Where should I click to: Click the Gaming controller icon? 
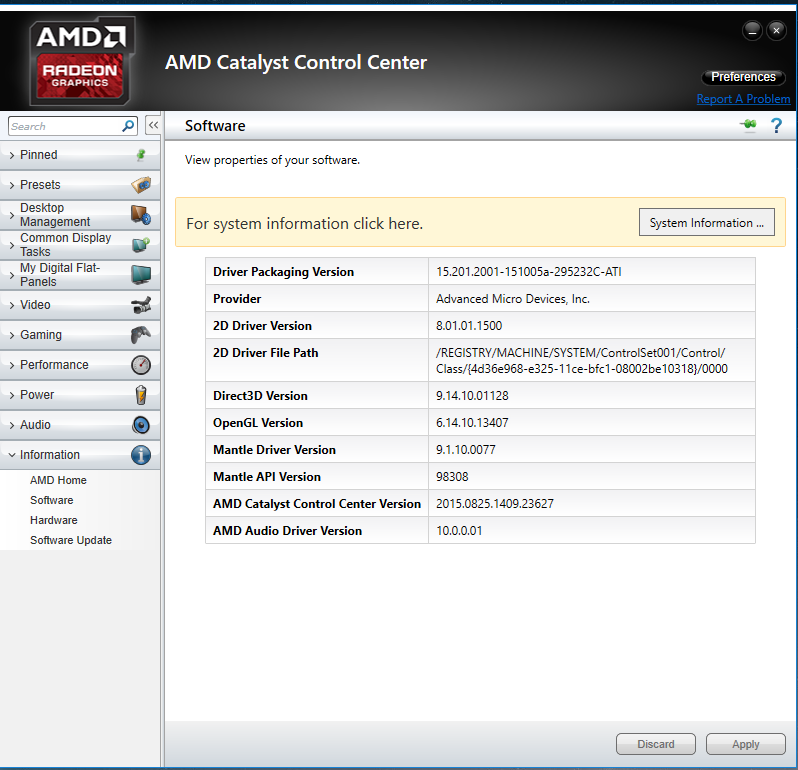point(141,335)
